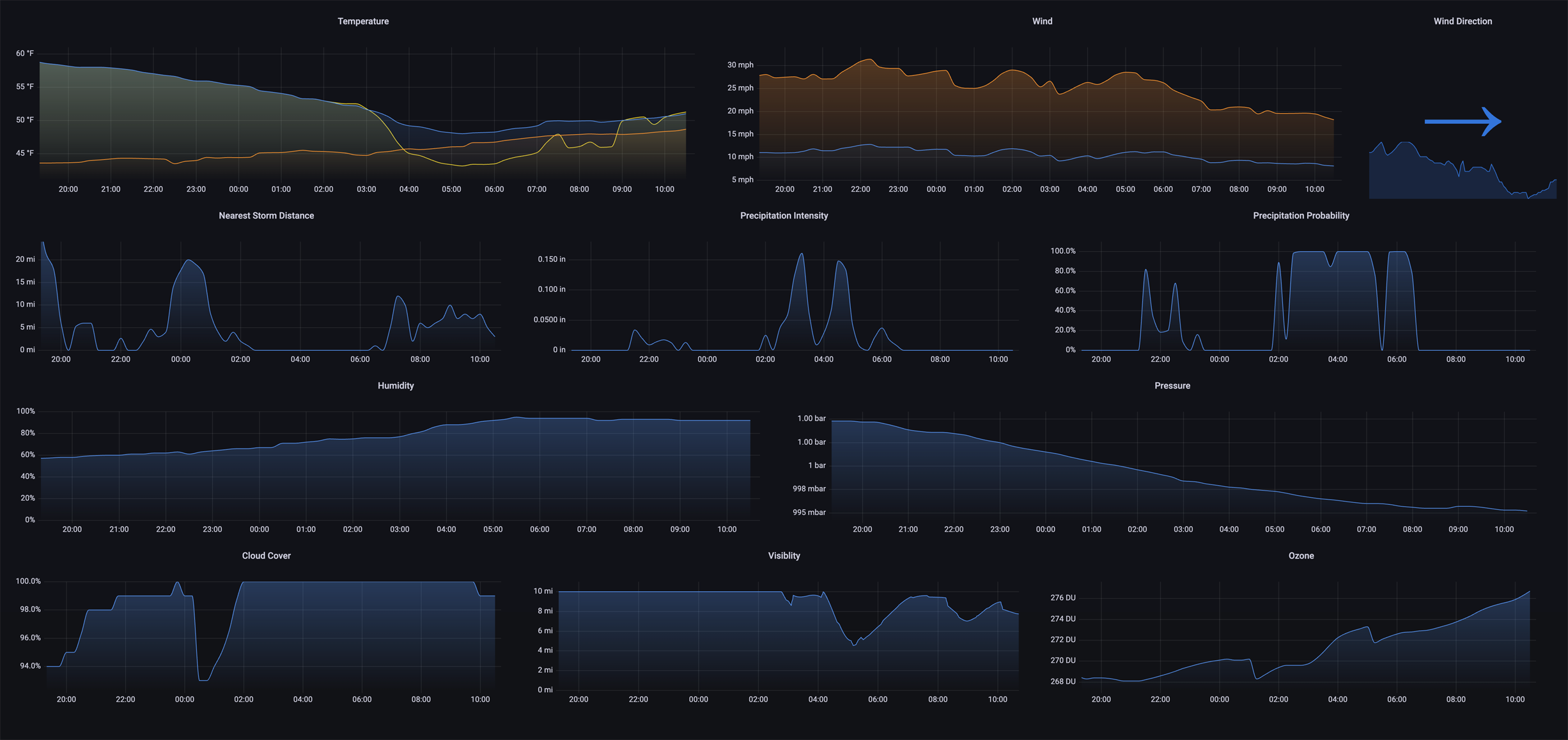Image resolution: width=1568 pixels, height=740 pixels.
Task: Open the Wind Direction panel title
Action: coord(1463,21)
